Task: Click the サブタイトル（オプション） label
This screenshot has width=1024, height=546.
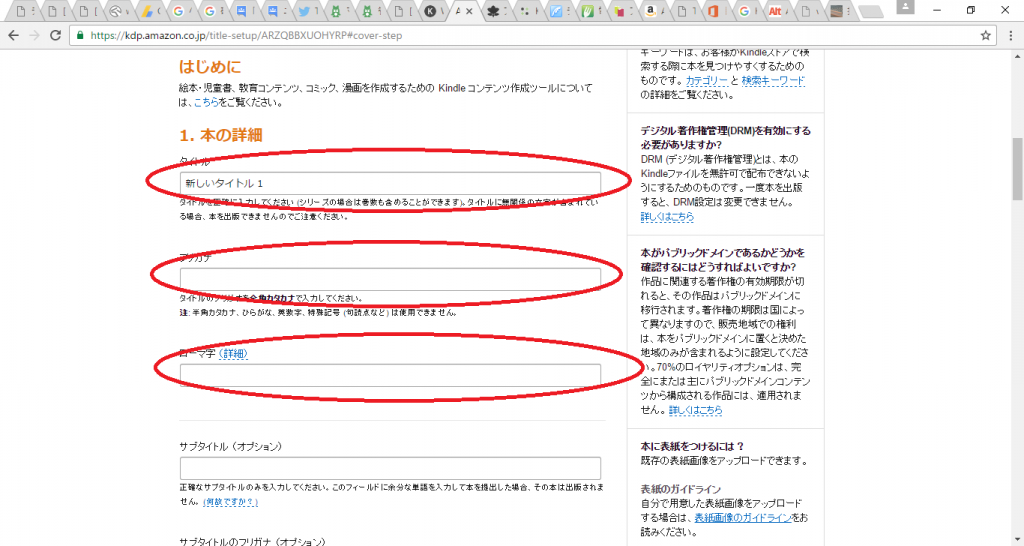Action: [231, 447]
